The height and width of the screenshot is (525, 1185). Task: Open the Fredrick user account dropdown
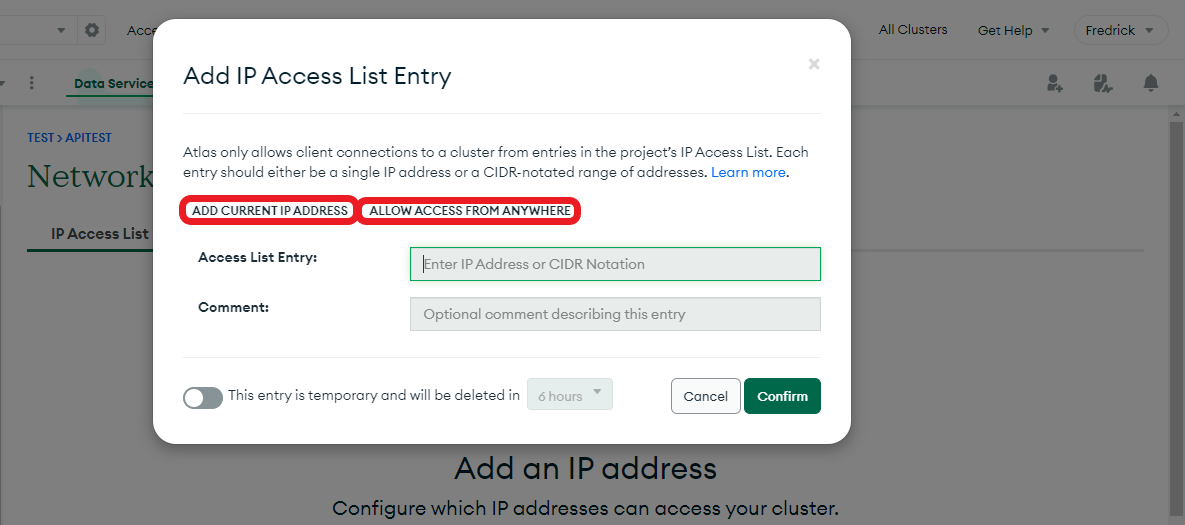pos(1120,30)
